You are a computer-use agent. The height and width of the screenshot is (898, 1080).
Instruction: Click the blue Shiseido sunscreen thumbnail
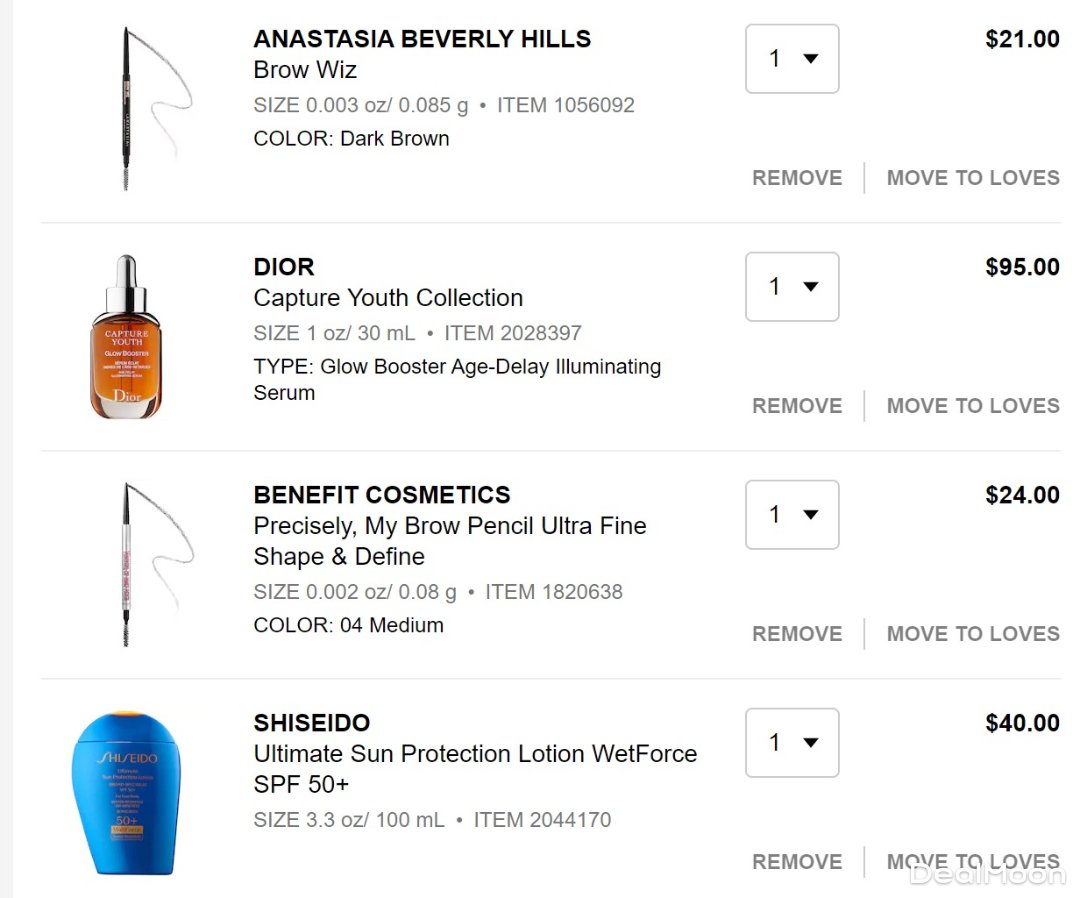(x=126, y=793)
